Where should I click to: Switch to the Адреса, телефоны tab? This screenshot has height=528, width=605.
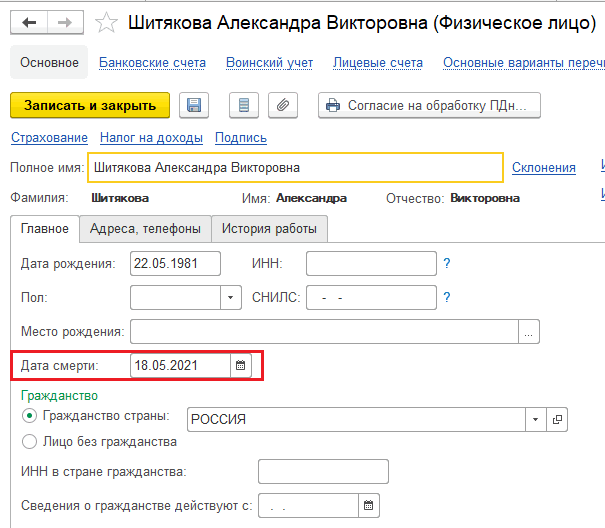pos(145,229)
